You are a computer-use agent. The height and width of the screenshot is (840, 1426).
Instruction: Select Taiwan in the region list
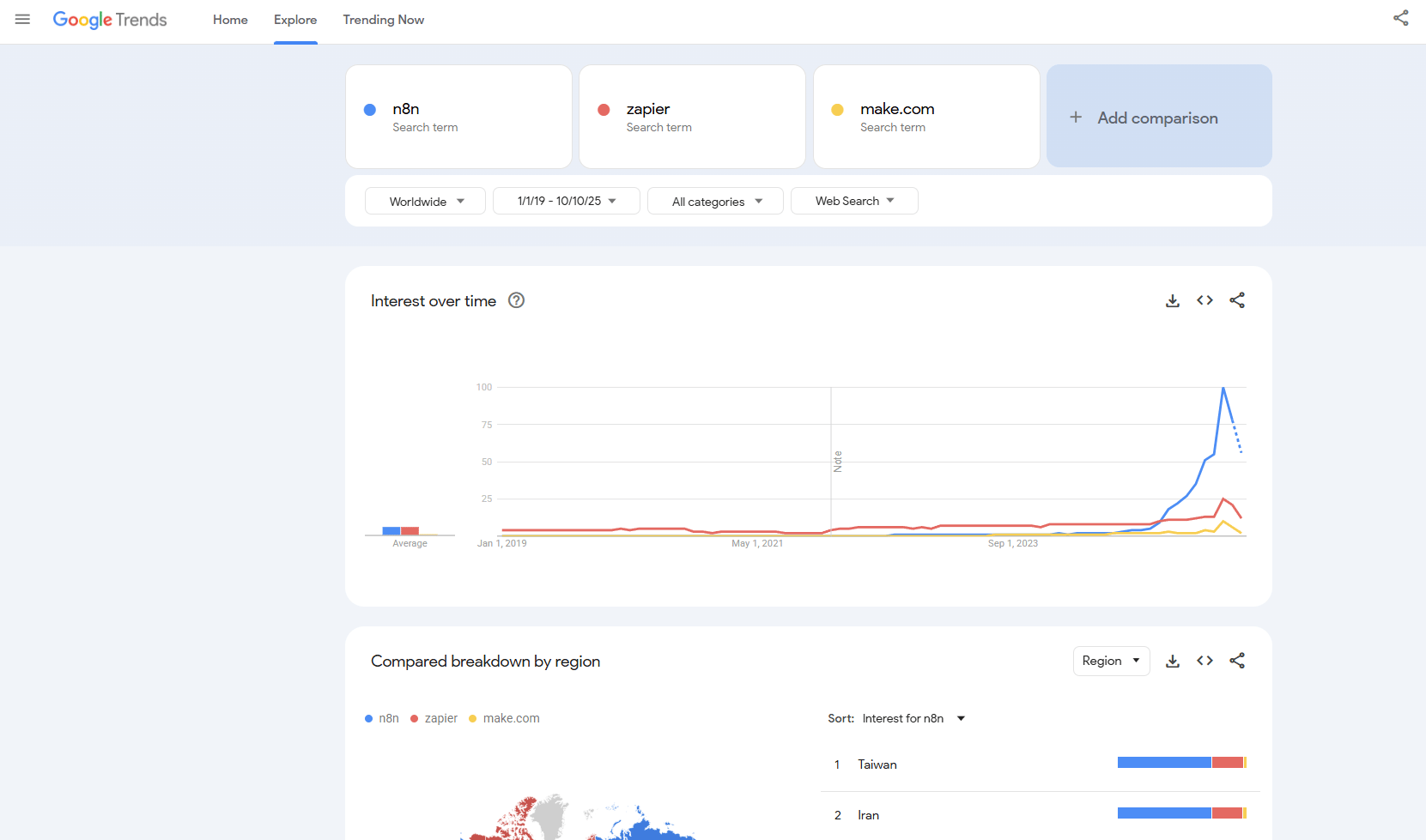tap(877, 764)
